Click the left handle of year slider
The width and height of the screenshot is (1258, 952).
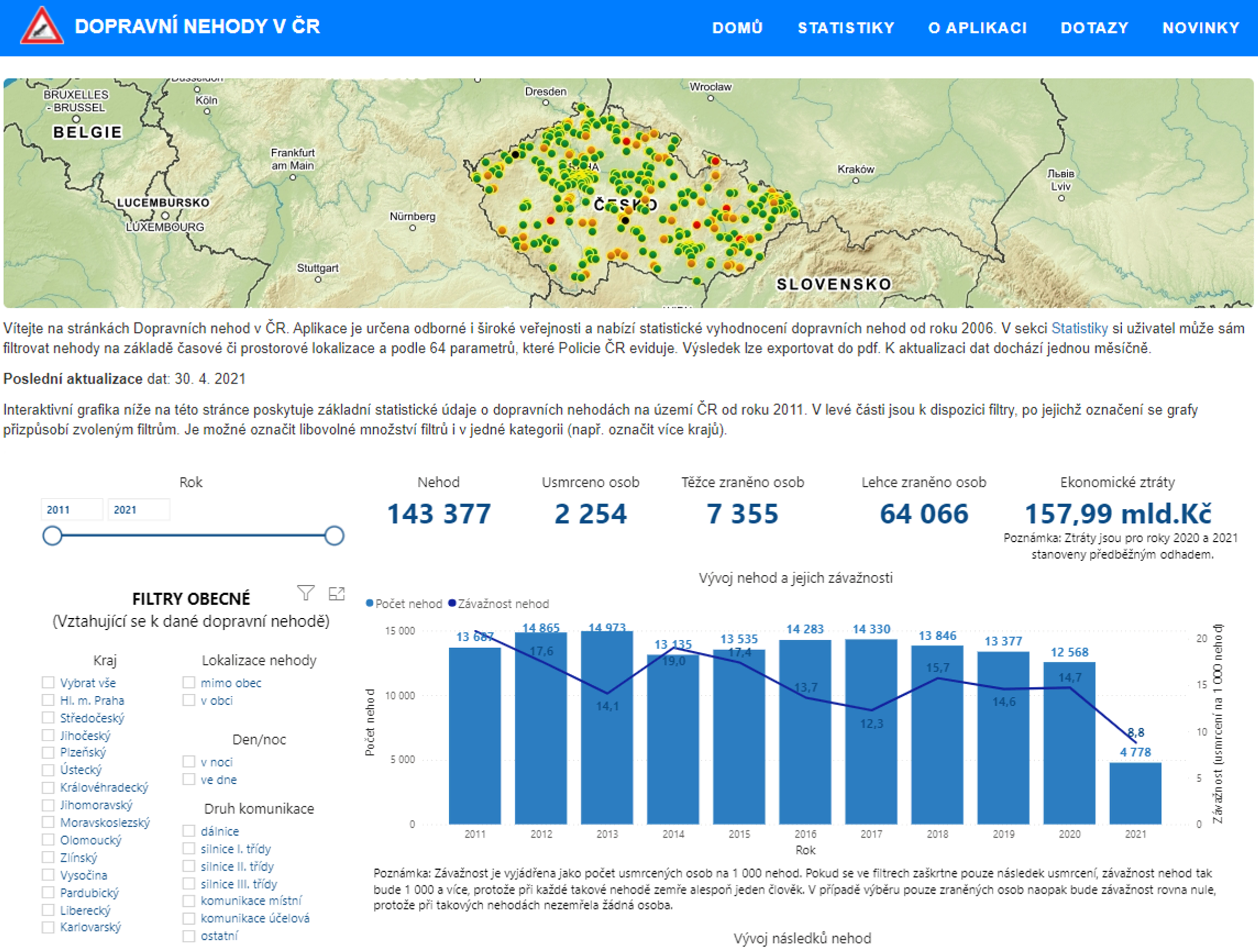click(x=52, y=536)
